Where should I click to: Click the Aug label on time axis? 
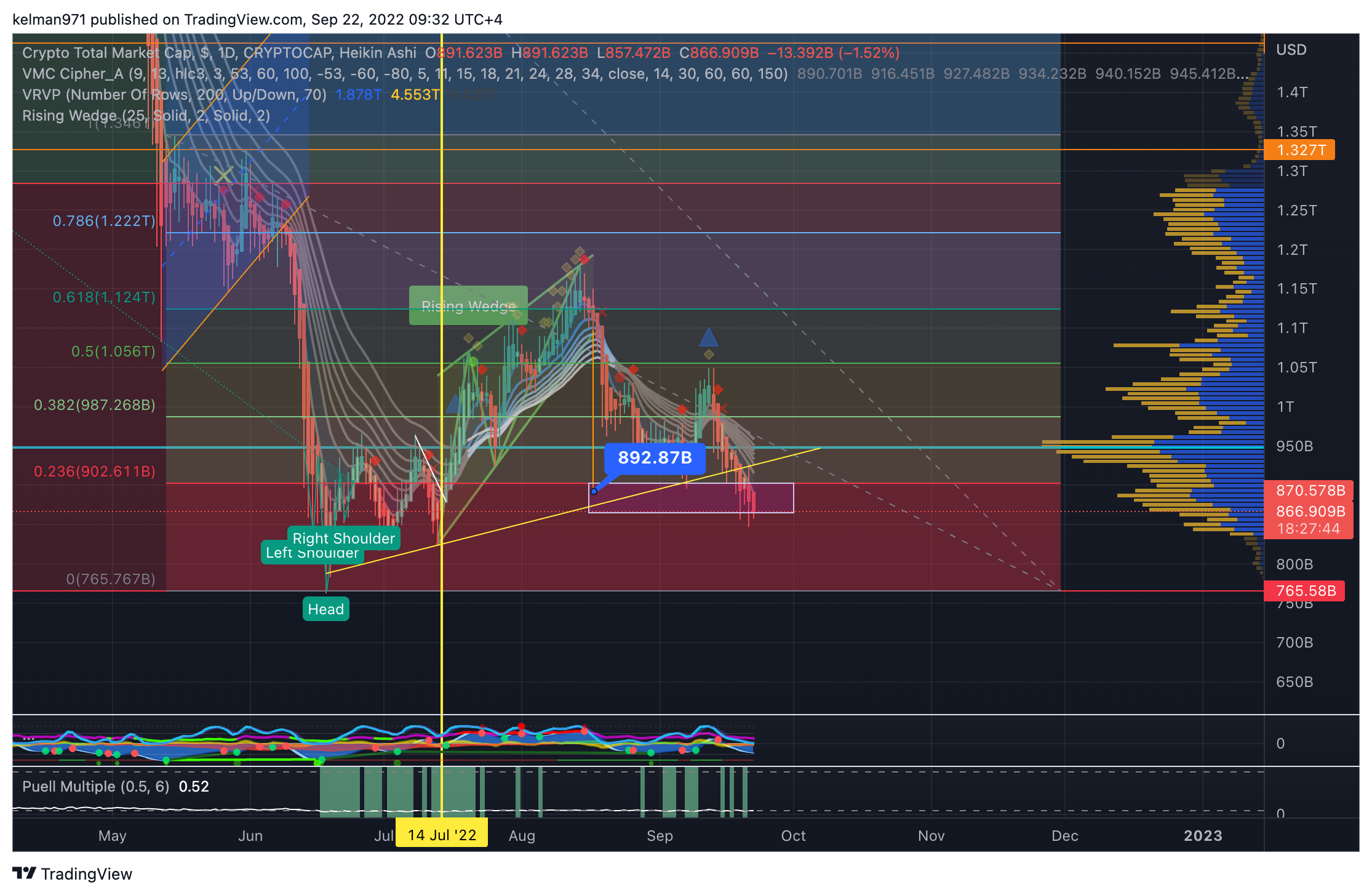click(x=522, y=836)
